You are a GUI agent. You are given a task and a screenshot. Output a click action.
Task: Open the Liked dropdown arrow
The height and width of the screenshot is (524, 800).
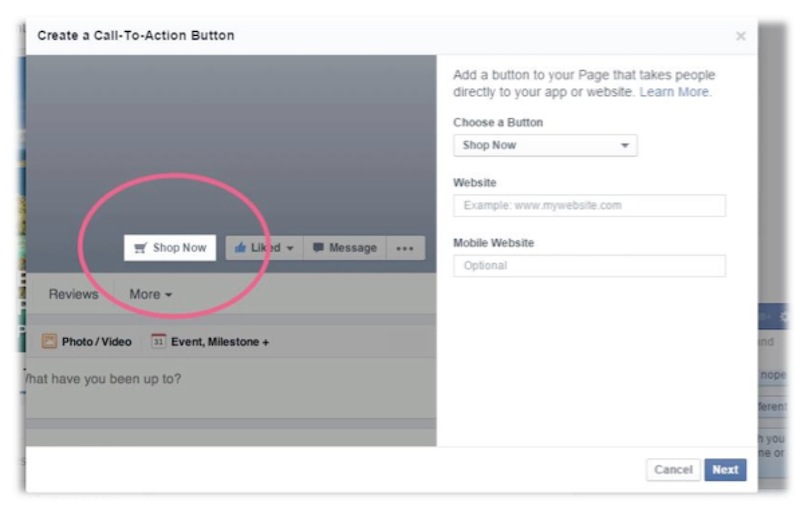pos(290,248)
